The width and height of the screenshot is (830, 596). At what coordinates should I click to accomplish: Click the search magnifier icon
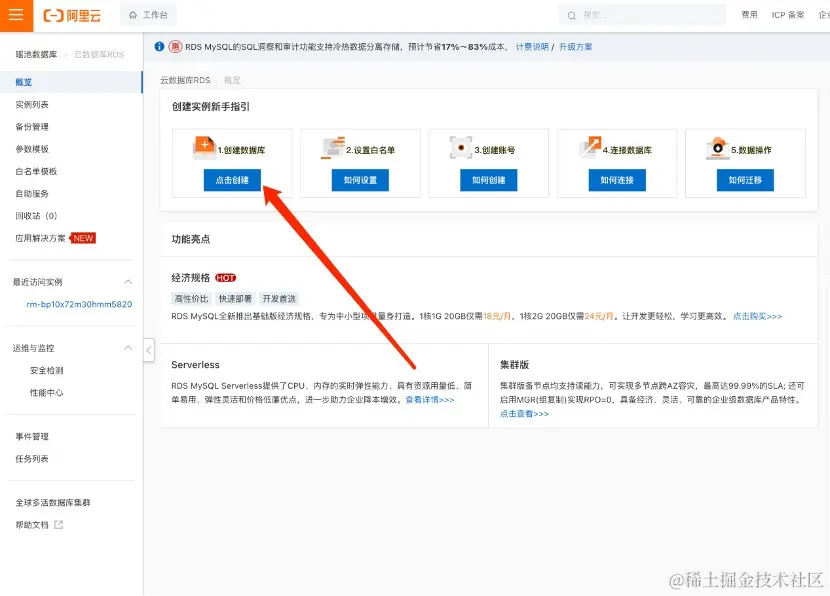pyautogui.click(x=572, y=15)
